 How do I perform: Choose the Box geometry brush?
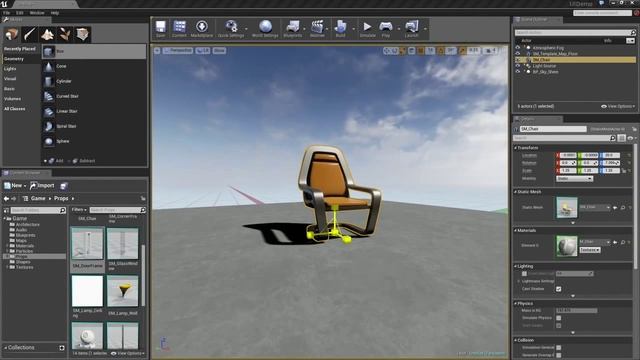point(94,51)
